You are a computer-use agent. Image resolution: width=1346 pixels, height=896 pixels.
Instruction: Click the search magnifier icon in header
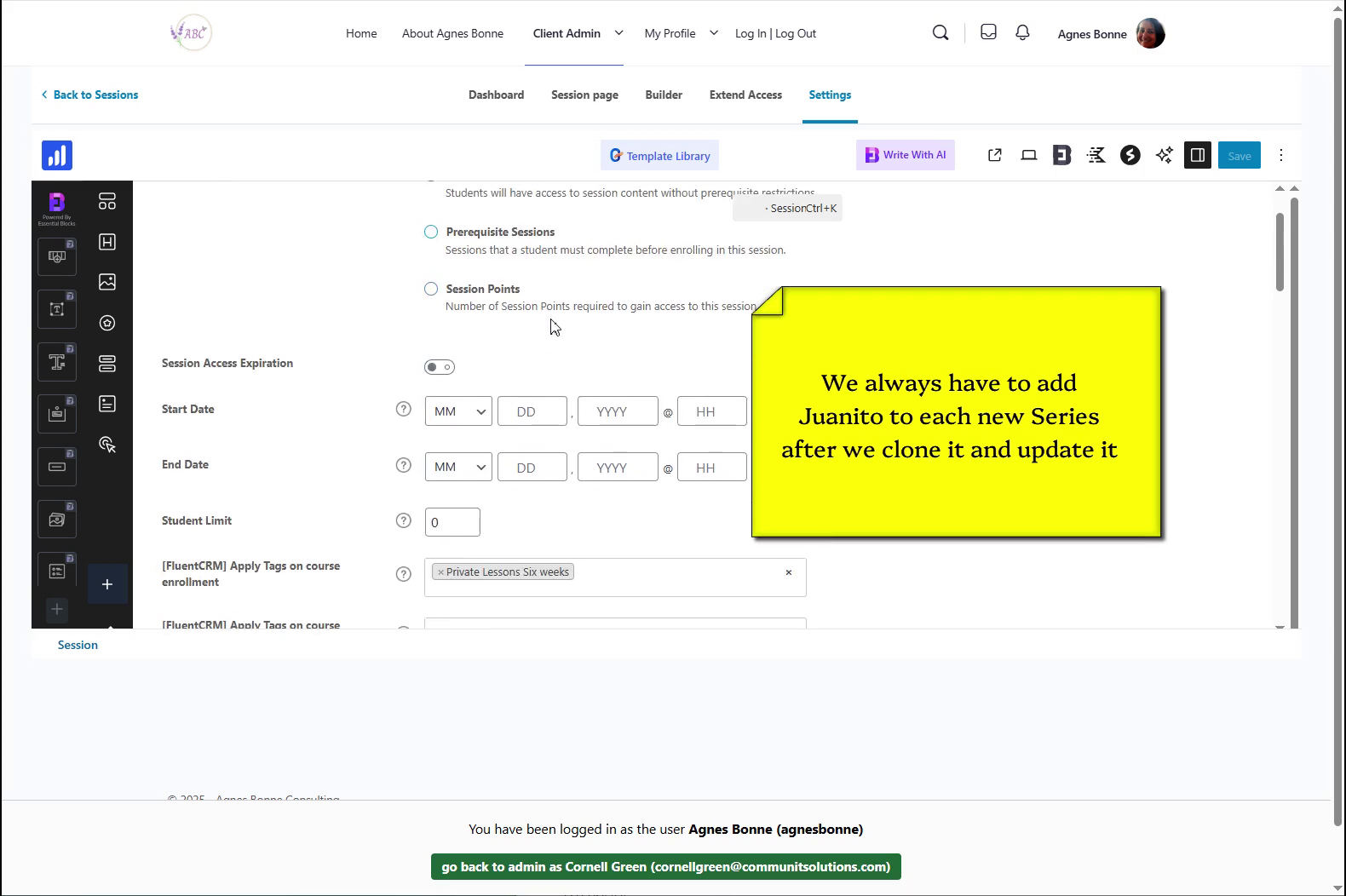coord(940,33)
